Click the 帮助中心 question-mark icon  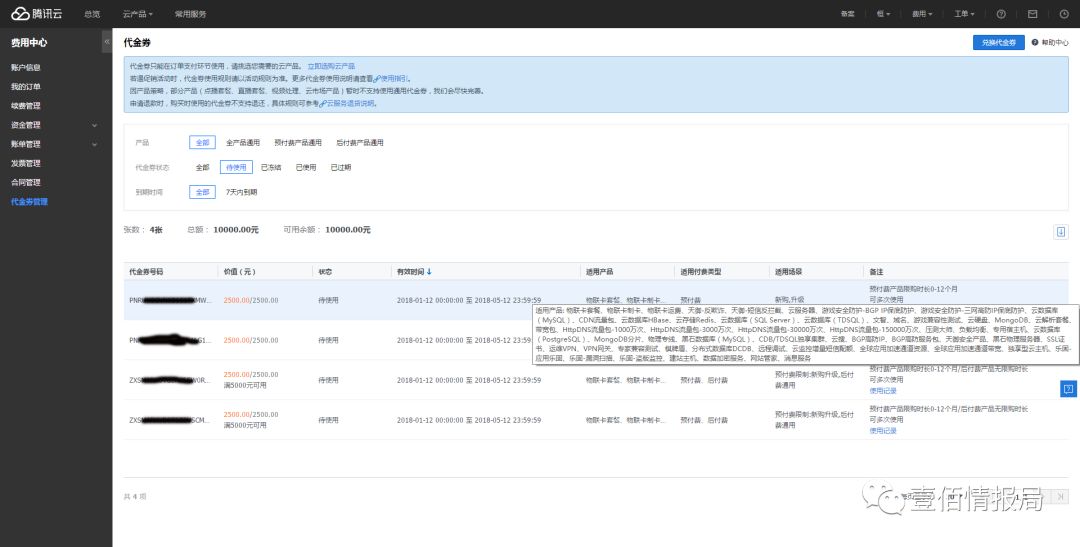pos(1035,43)
